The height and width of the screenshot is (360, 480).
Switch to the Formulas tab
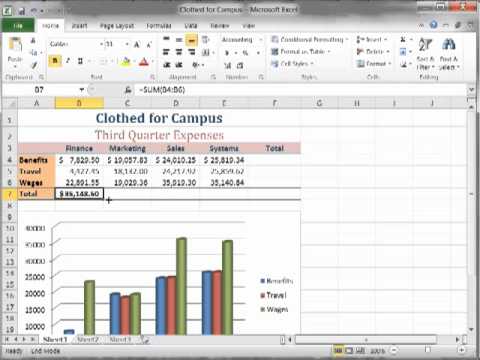click(x=159, y=26)
